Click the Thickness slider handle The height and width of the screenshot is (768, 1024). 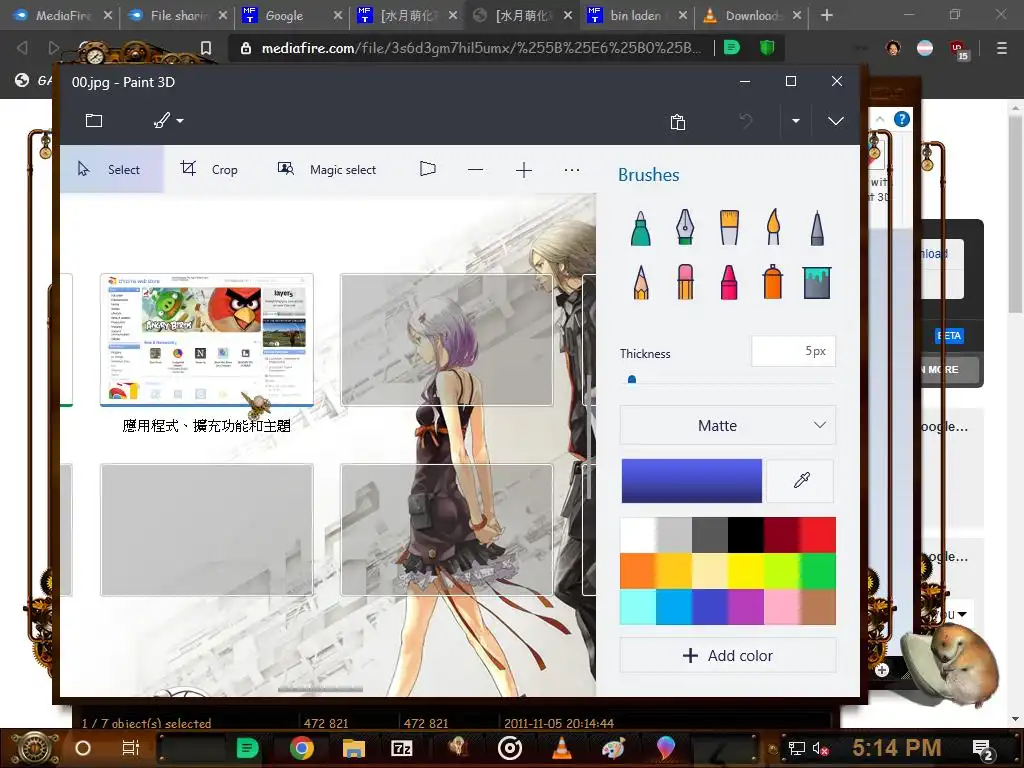tap(632, 379)
